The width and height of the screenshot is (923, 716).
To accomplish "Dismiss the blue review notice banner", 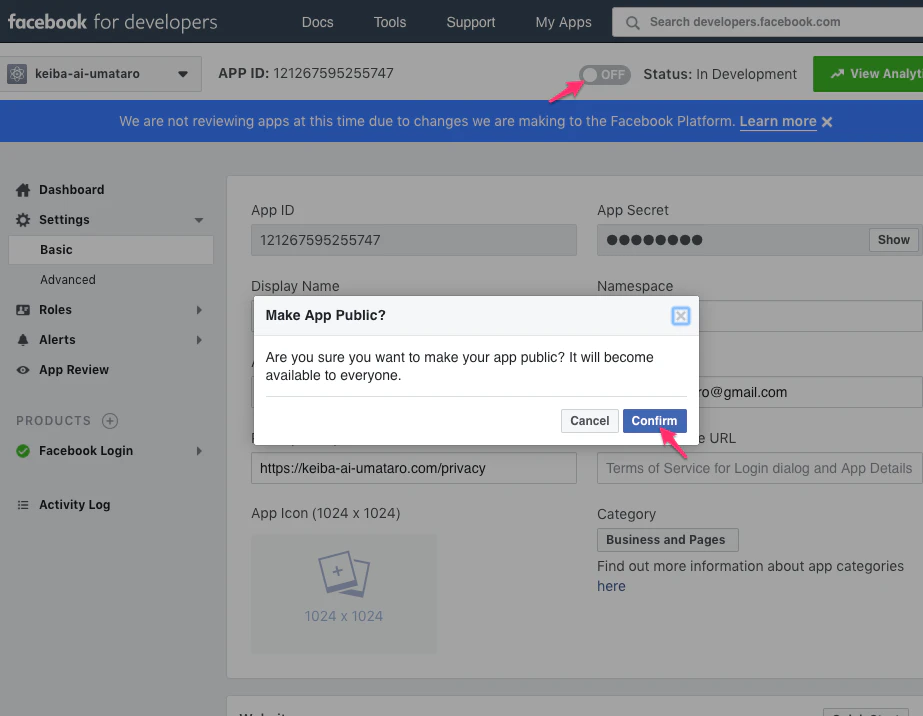I will tap(827, 122).
